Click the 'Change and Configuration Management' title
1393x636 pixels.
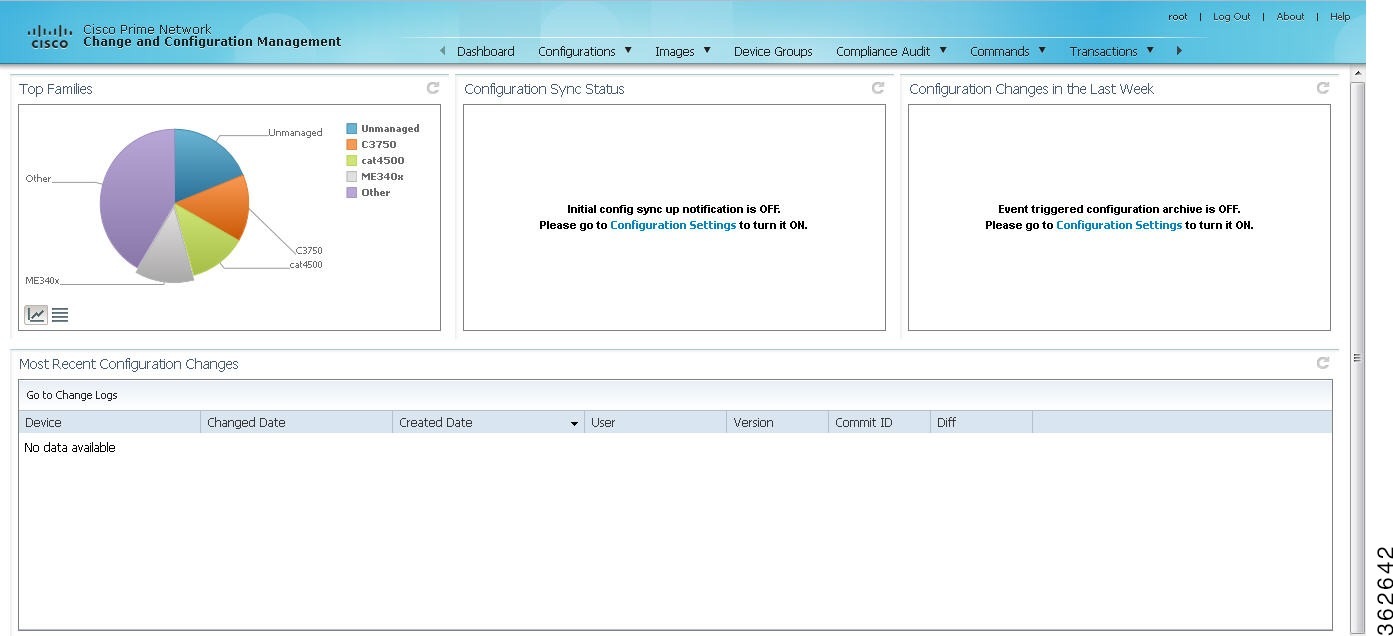tap(212, 42)
